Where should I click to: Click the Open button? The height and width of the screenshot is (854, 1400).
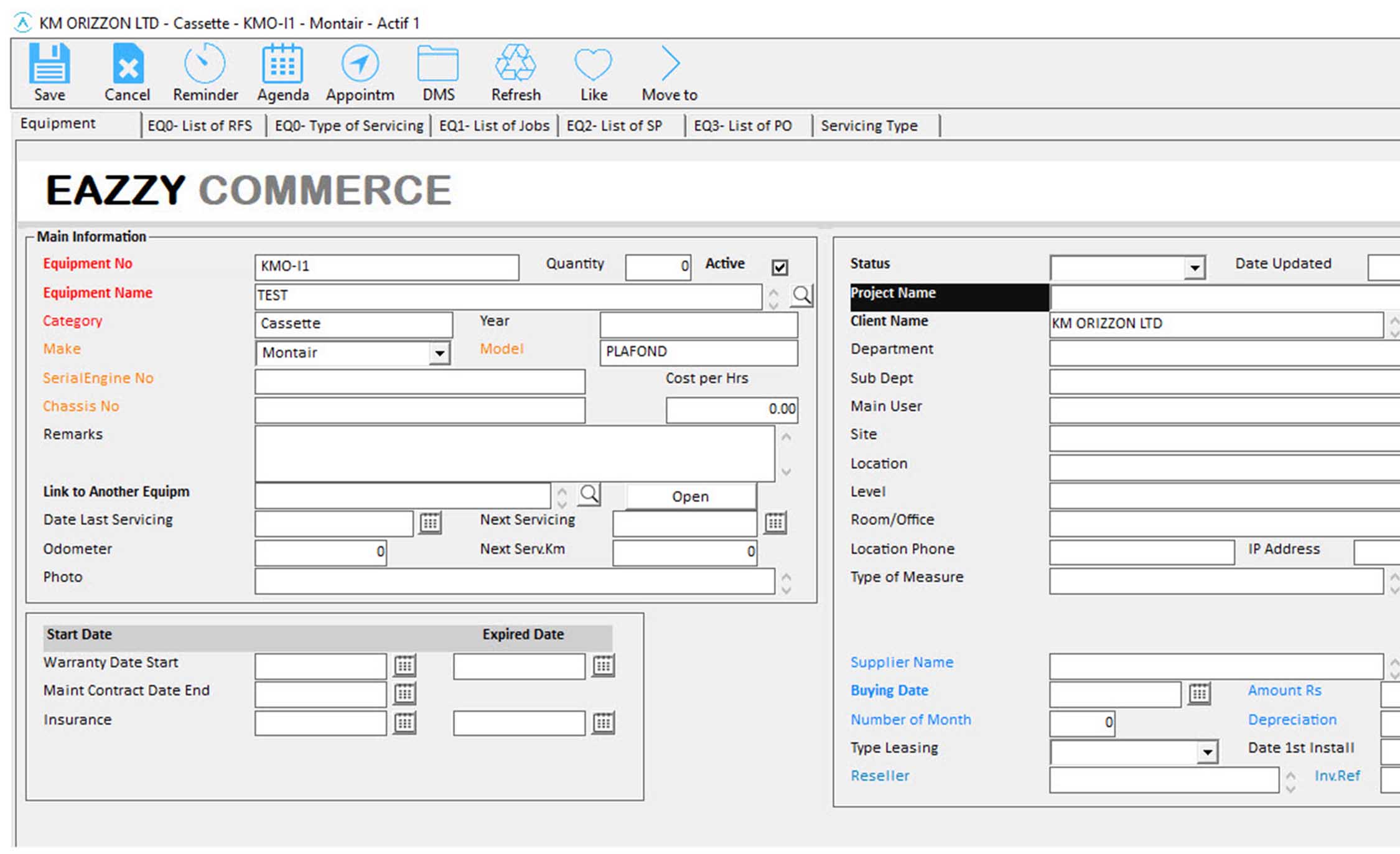point(691,496)
